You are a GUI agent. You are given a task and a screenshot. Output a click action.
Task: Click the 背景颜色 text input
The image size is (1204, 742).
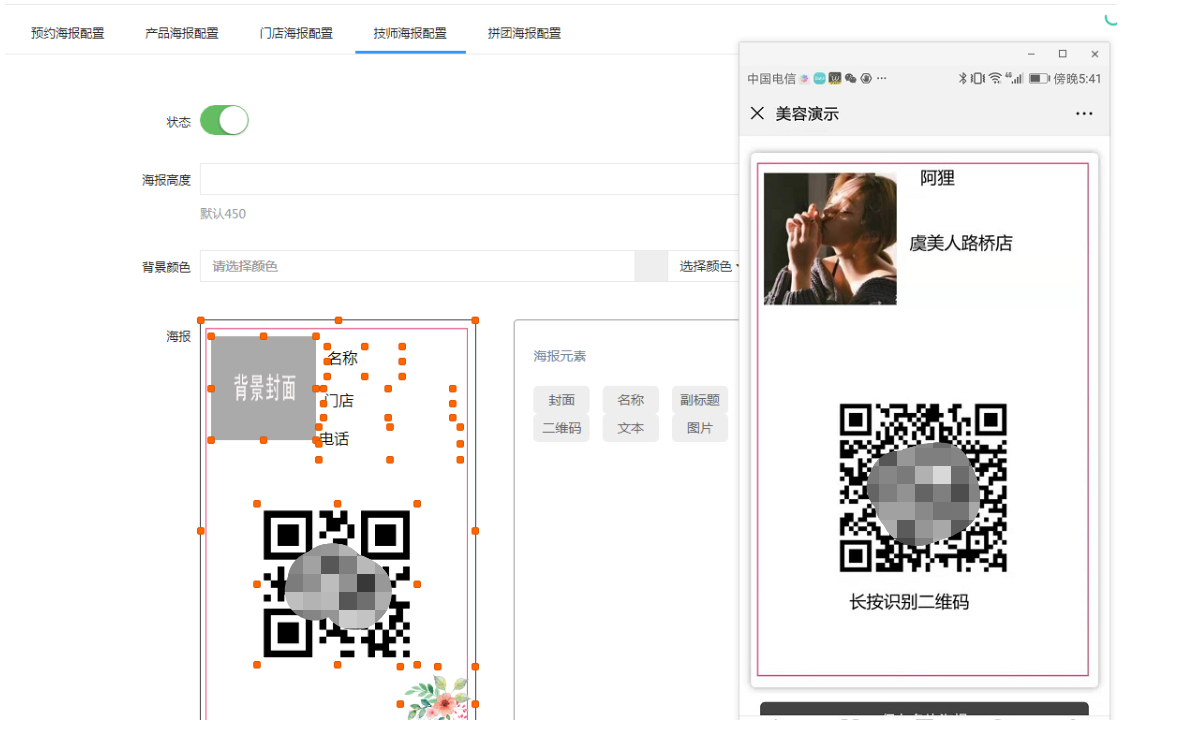point(417,266)
